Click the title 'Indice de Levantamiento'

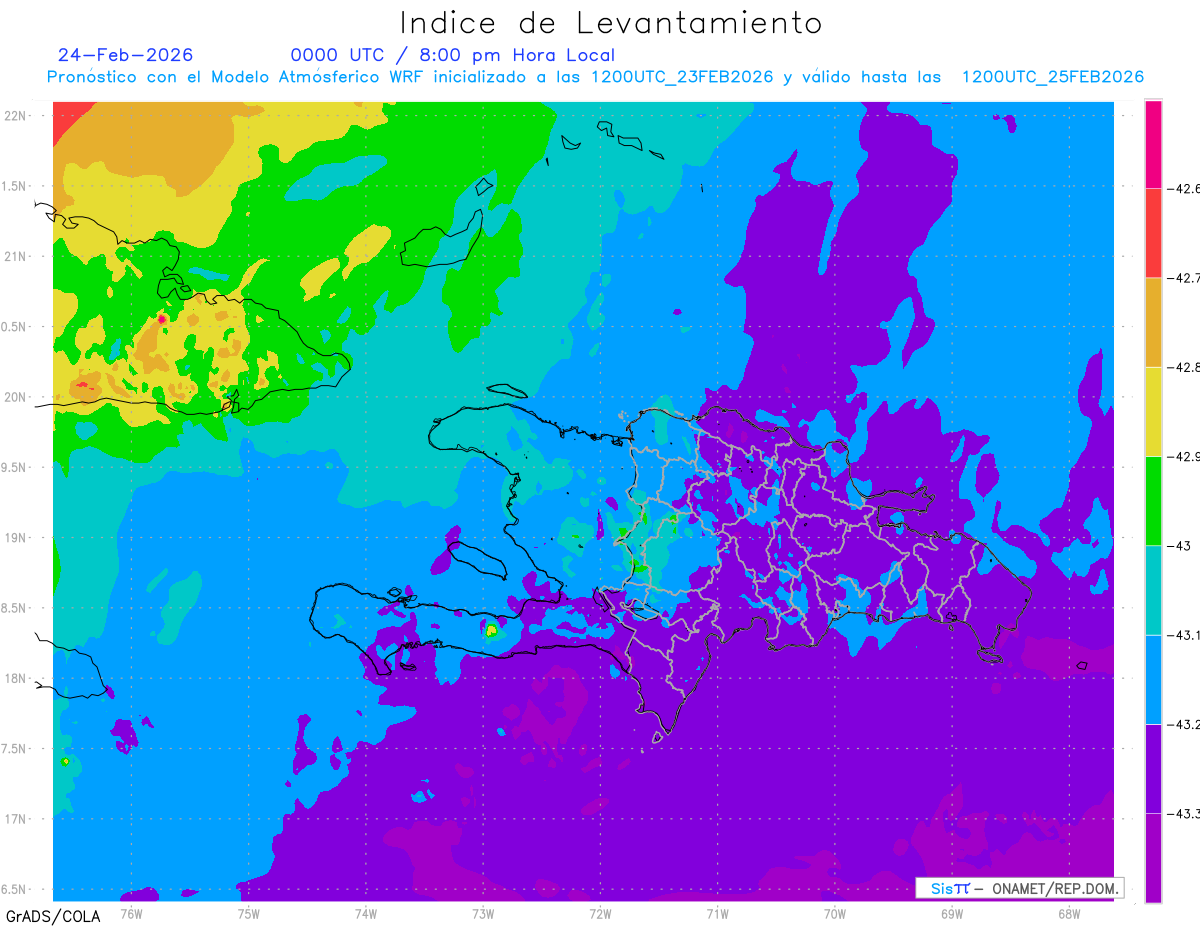click(x=611, y=23)
